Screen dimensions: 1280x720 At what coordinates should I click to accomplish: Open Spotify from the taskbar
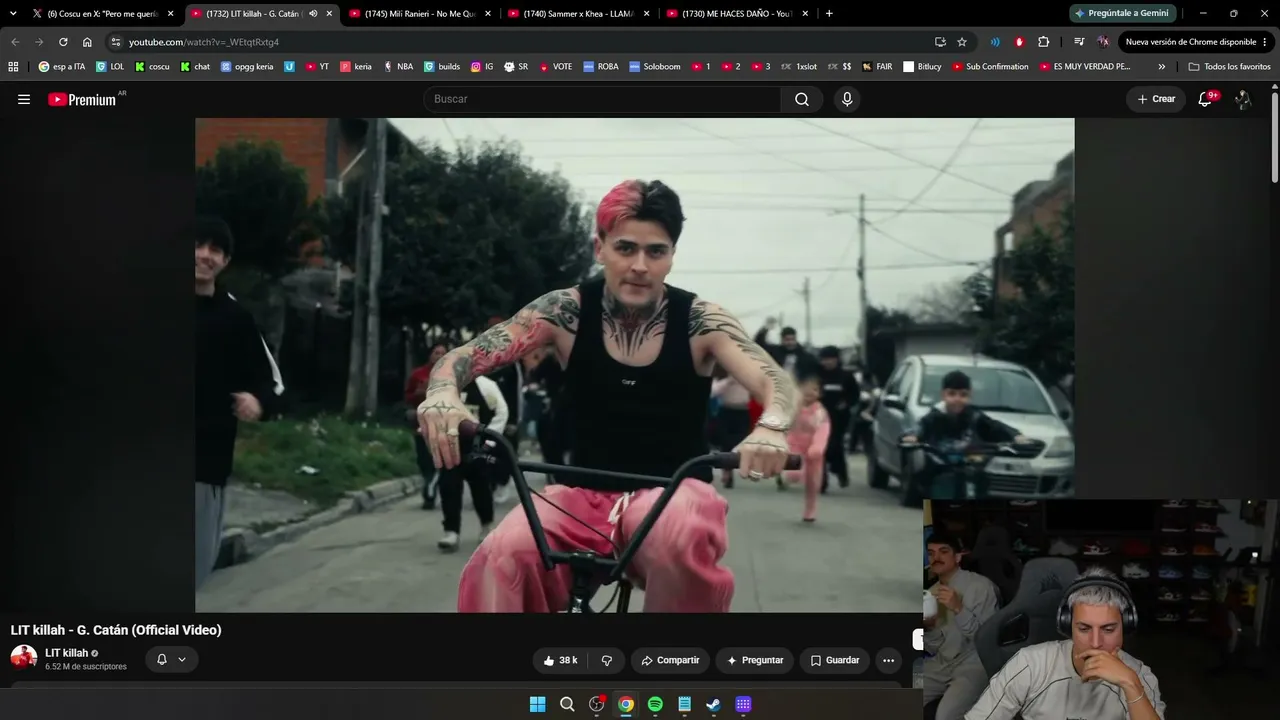(655, 704)
